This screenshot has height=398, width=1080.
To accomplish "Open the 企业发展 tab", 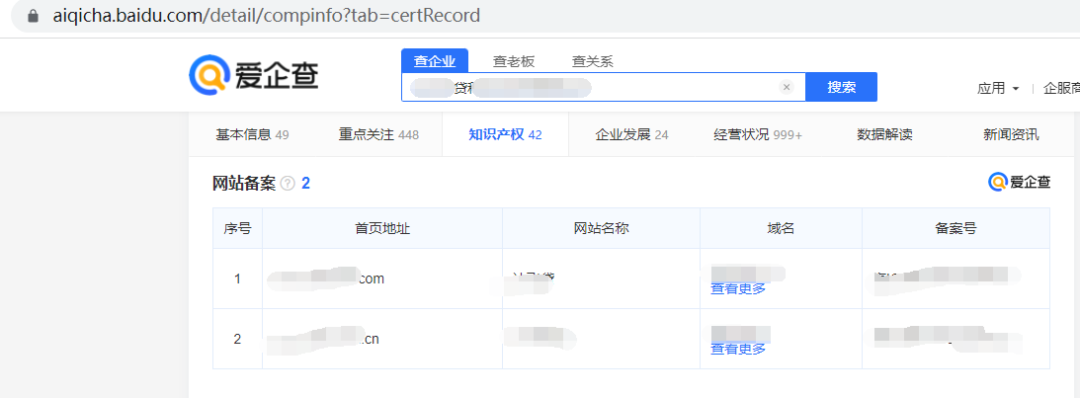I will [632, 134].
